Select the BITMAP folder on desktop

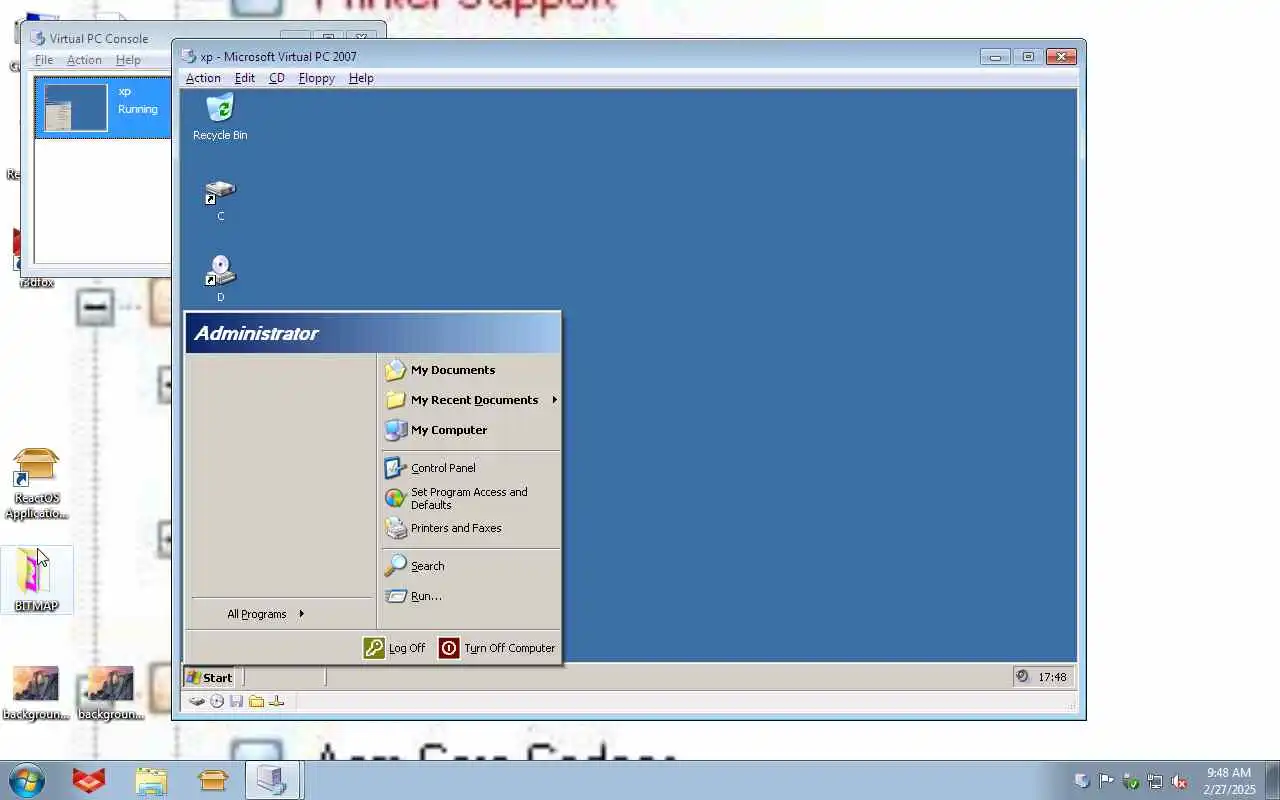point(36,580)
